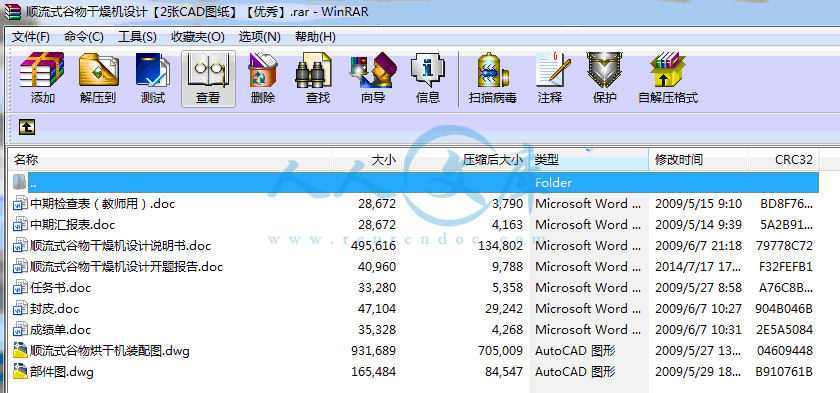Open the 查找 (Find) binoculars tool

(318, 79)
